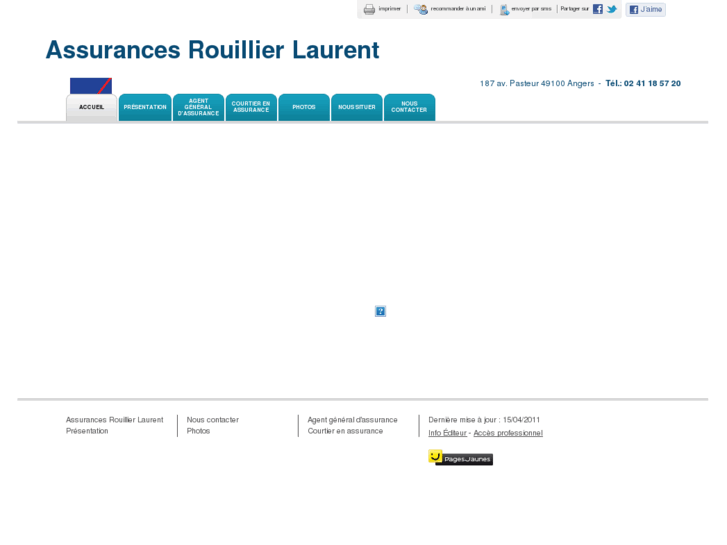Click recommander à un ami link
Screen dimensions: 727x545
point(458,9)
